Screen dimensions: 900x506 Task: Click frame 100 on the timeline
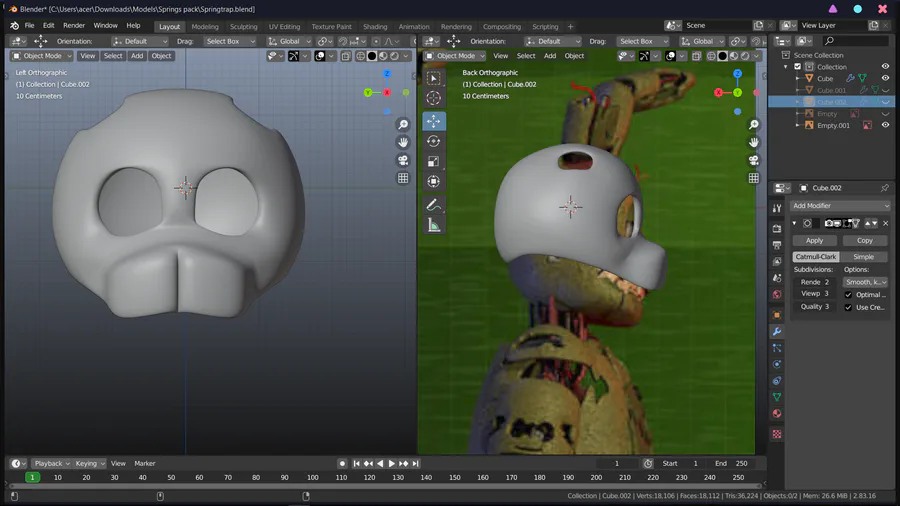click(x=313, y=478)
